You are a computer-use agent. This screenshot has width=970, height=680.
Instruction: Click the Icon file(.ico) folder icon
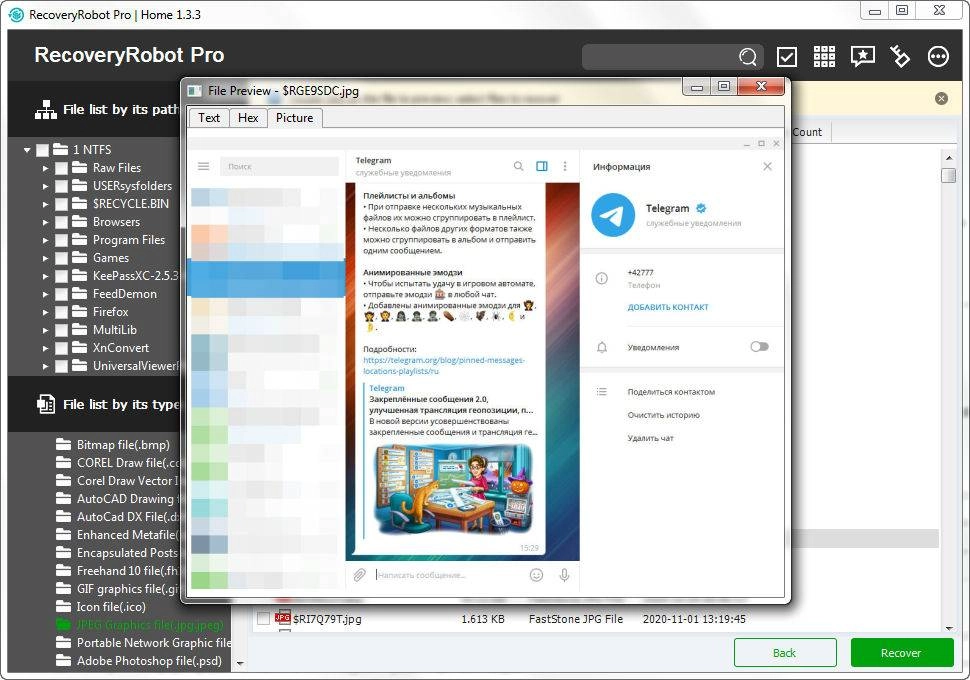pos(63,606)
